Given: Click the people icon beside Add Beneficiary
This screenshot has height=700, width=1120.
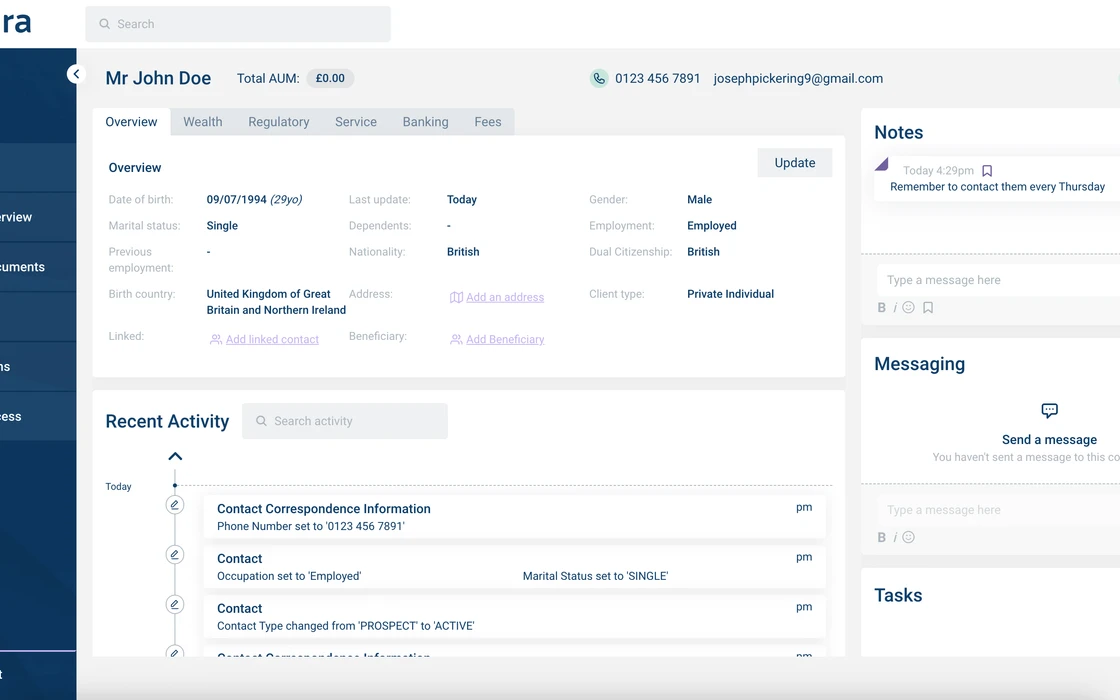Looking at the screenshot, I should pyautogui.click(x=456, y=339).
